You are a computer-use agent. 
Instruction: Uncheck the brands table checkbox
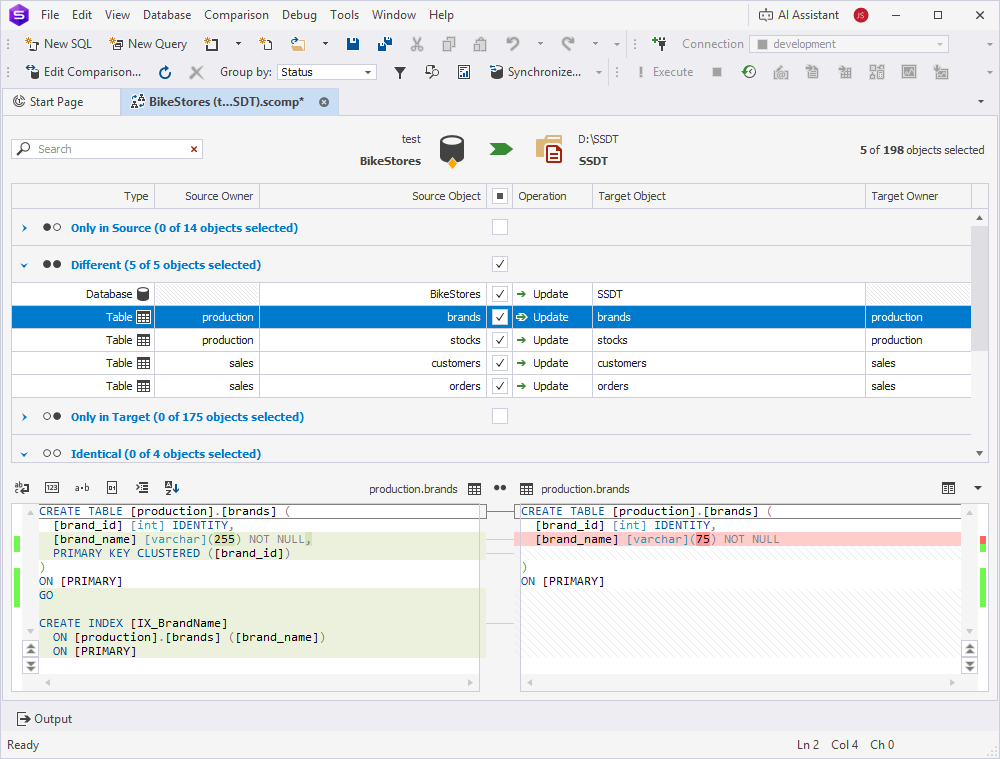pos(500,317)
